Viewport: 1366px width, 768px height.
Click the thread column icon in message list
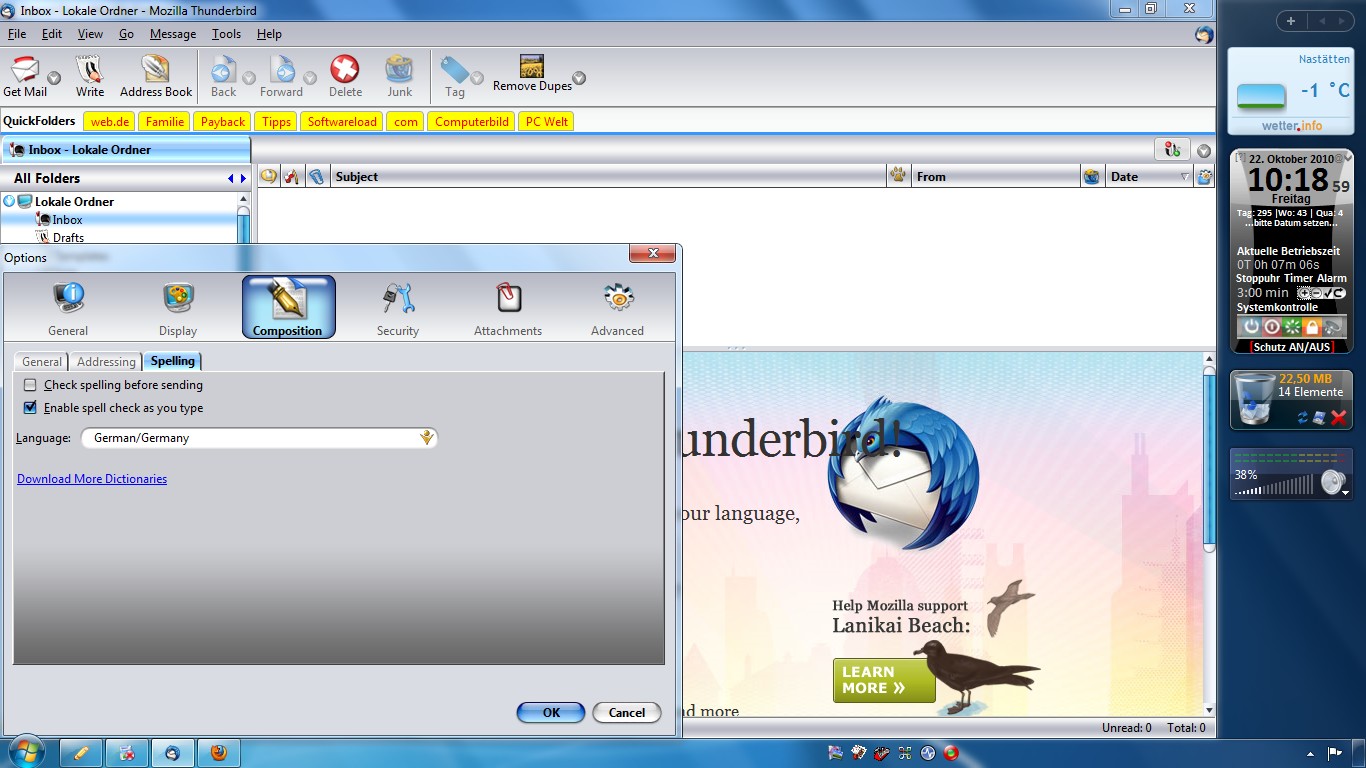pyautogui.click(x=268, y=177)
